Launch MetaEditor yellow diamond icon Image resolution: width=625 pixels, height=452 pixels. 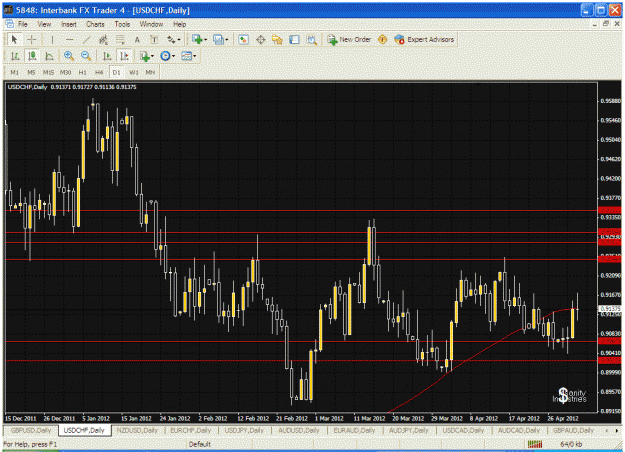(382, 39)
